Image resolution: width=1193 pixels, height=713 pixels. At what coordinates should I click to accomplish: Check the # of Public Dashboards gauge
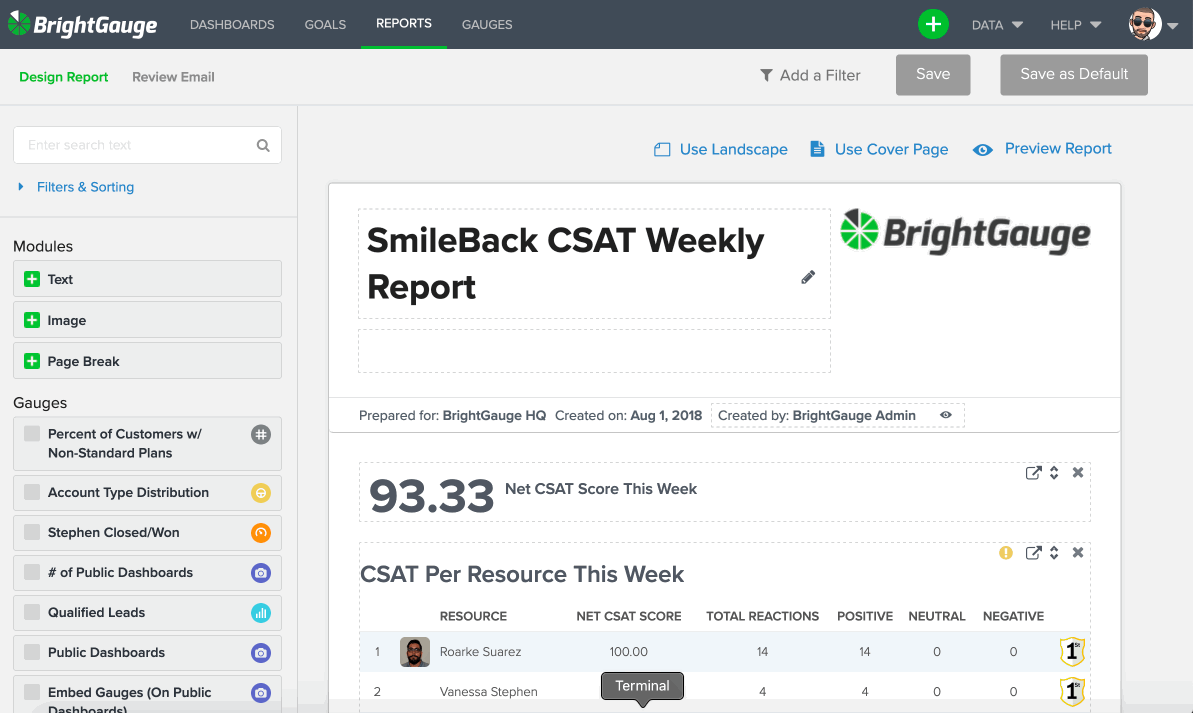(x=32, y=572)
